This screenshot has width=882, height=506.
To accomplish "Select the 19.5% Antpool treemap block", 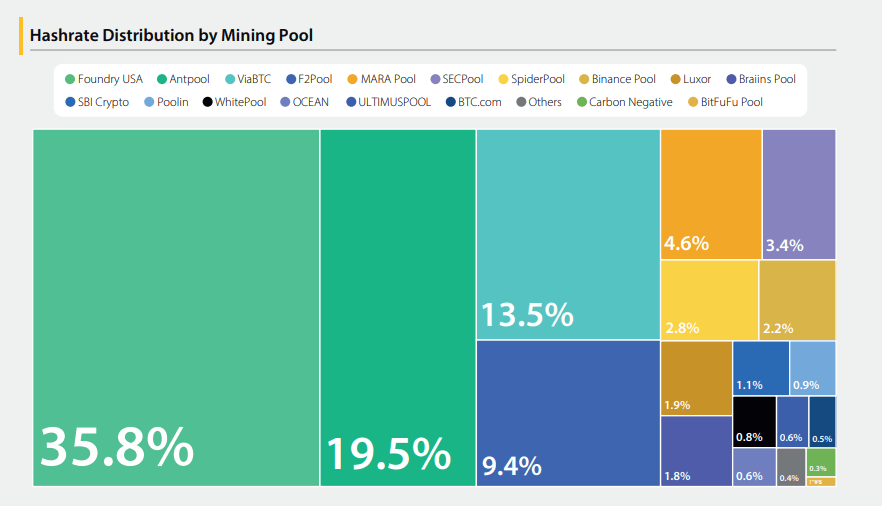I will point(397,307).
